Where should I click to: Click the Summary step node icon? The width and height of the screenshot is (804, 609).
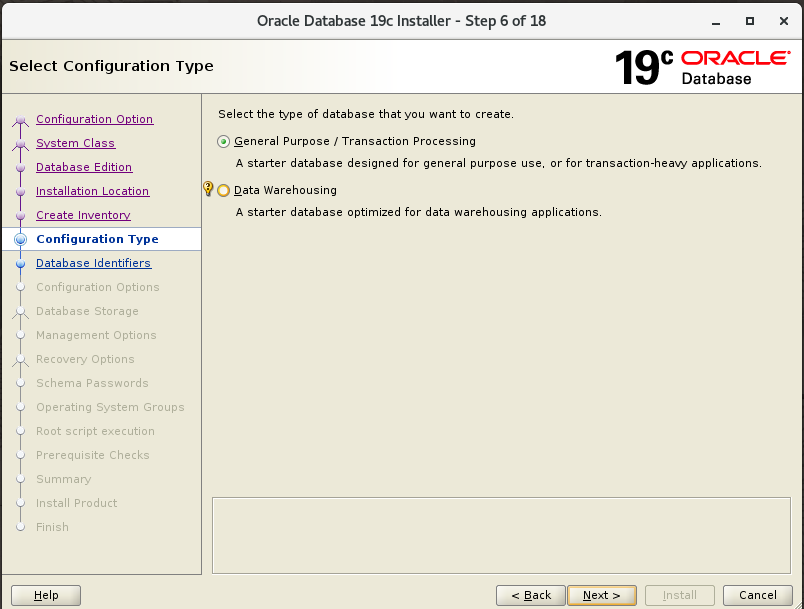pyautogui.click(x=21, y=479)
